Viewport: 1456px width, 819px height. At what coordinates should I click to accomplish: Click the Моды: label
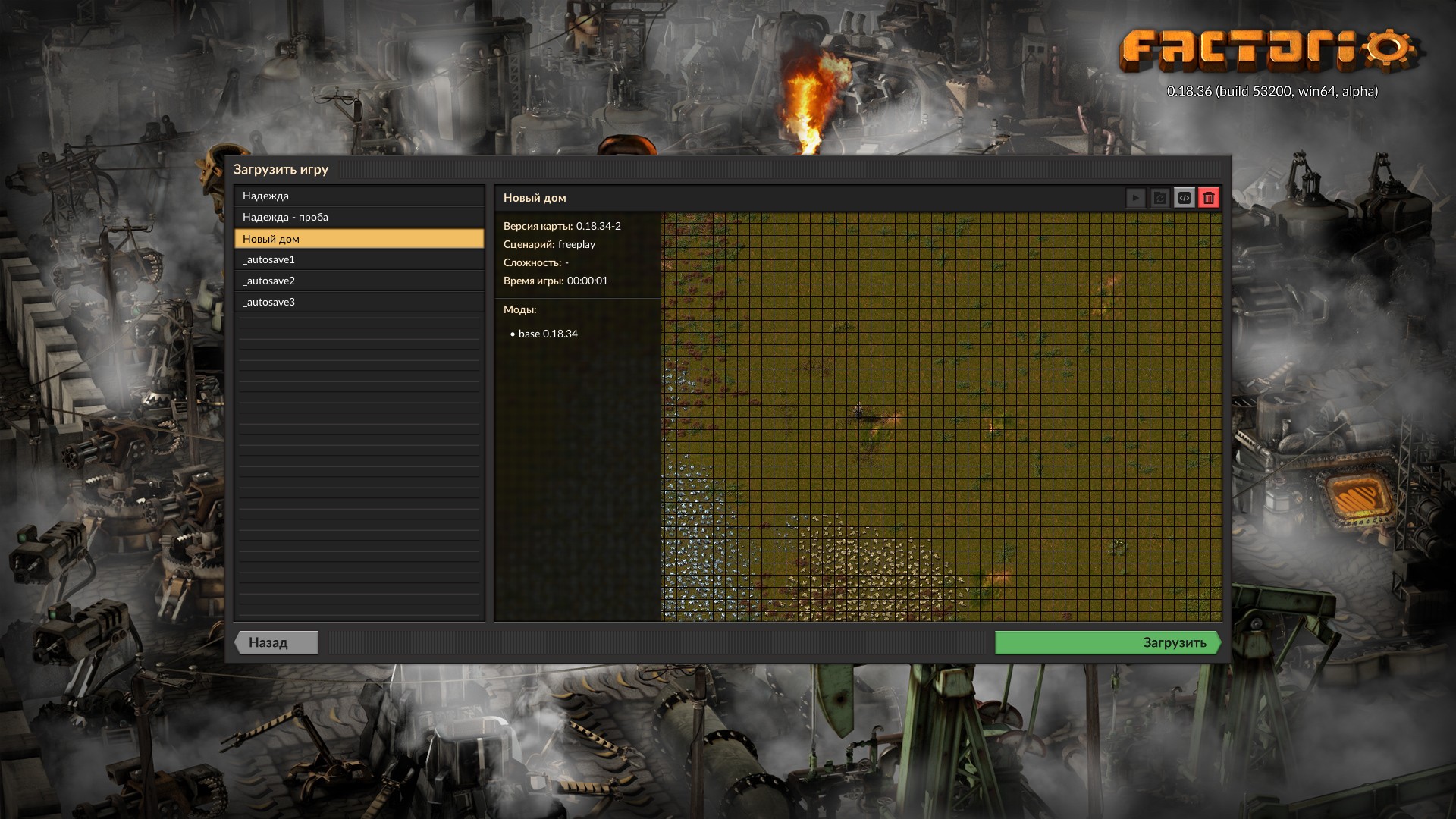point(519,309)
